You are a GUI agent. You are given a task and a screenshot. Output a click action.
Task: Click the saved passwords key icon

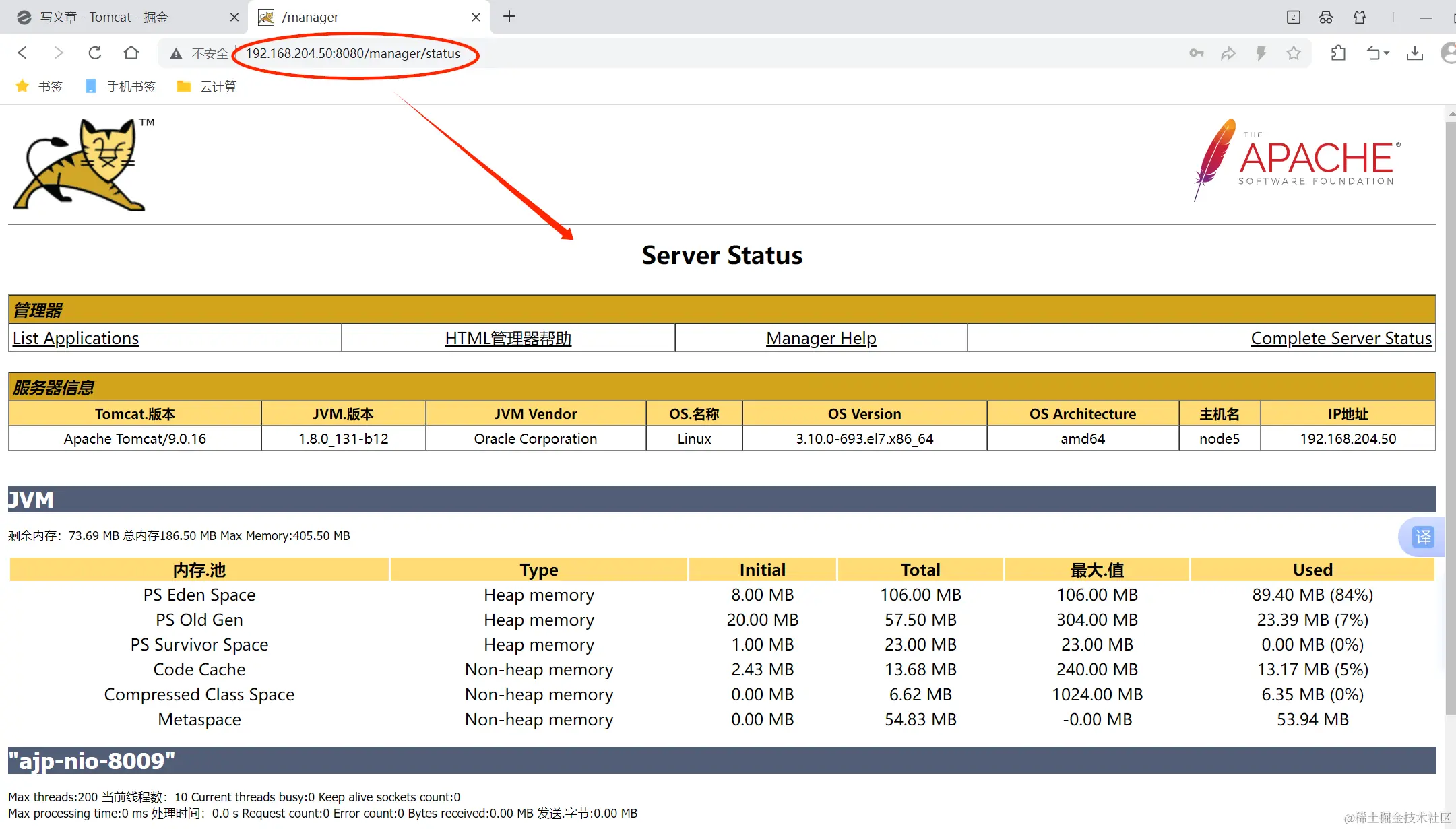coord(1196,53)
